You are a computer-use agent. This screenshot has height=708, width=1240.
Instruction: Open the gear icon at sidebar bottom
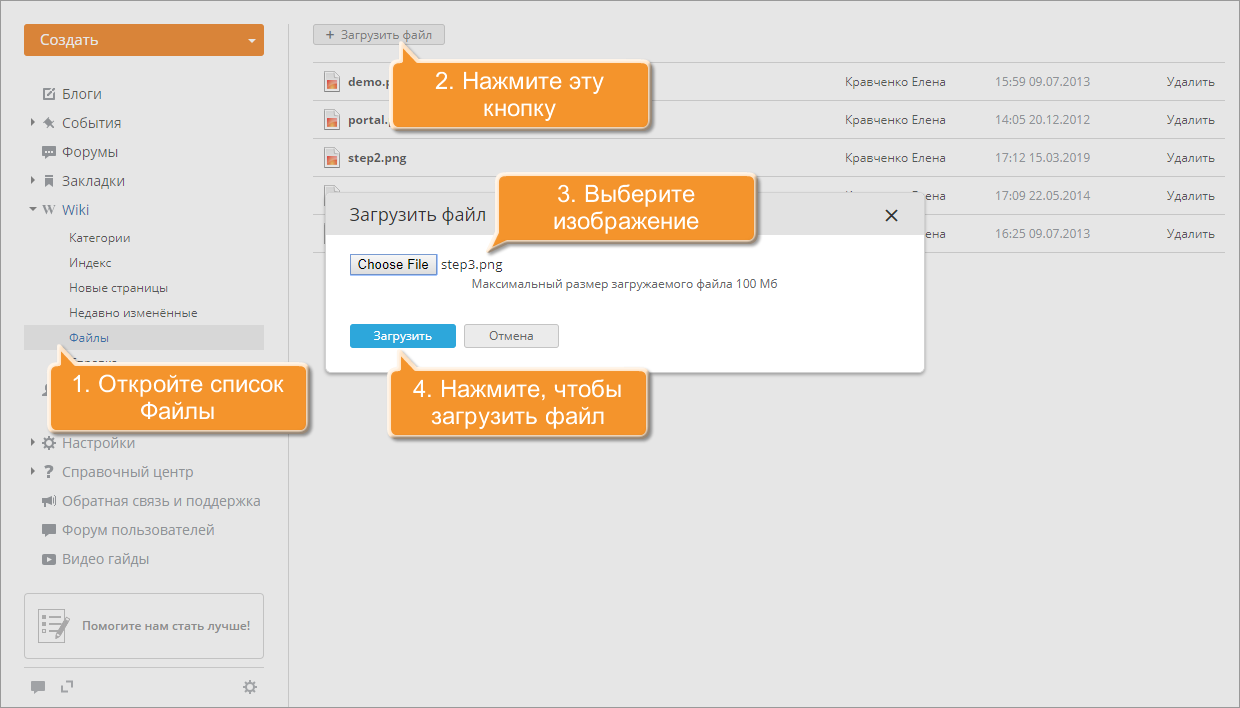point(250,687)
